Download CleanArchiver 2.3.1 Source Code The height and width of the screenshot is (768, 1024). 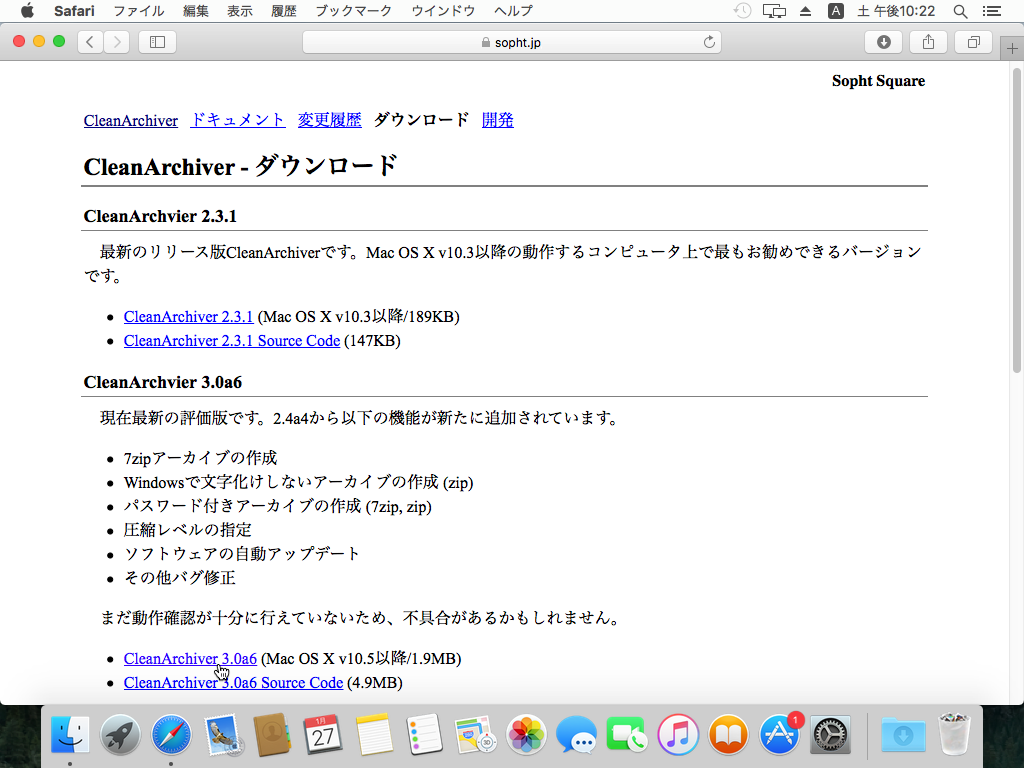click(232, 341)
